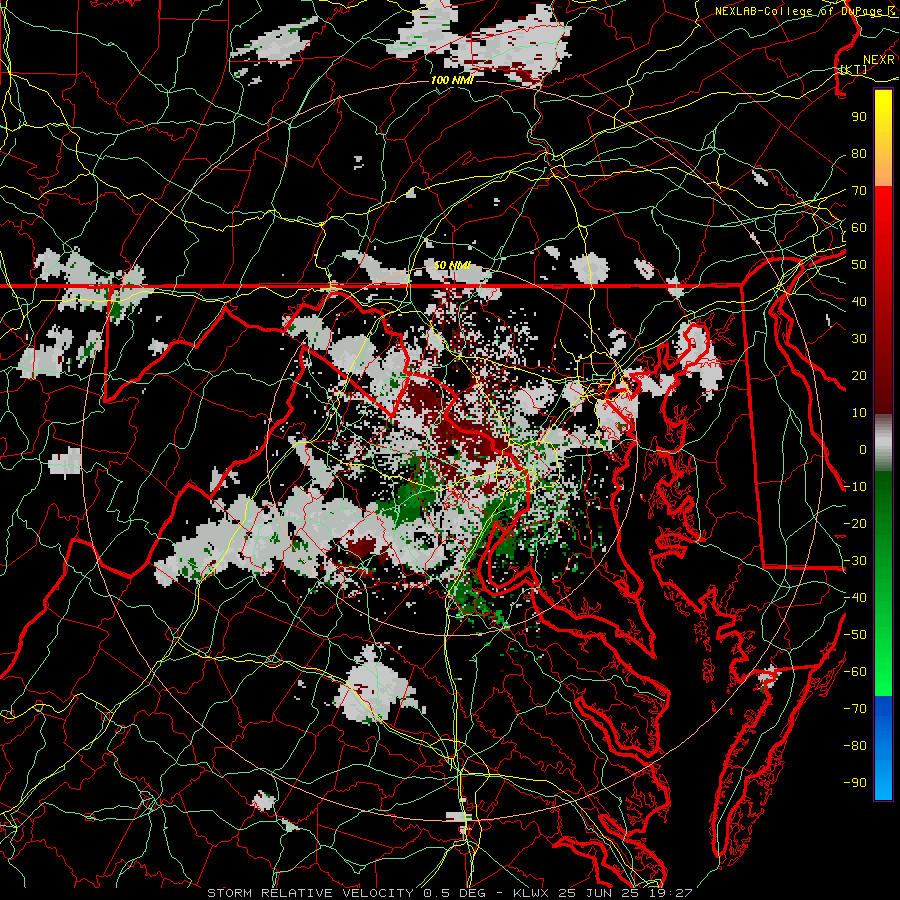Click the 60 value on velocity scale
Image resolution: width=900 pixels, height=900 pixels.
click(x=859, y=227)
